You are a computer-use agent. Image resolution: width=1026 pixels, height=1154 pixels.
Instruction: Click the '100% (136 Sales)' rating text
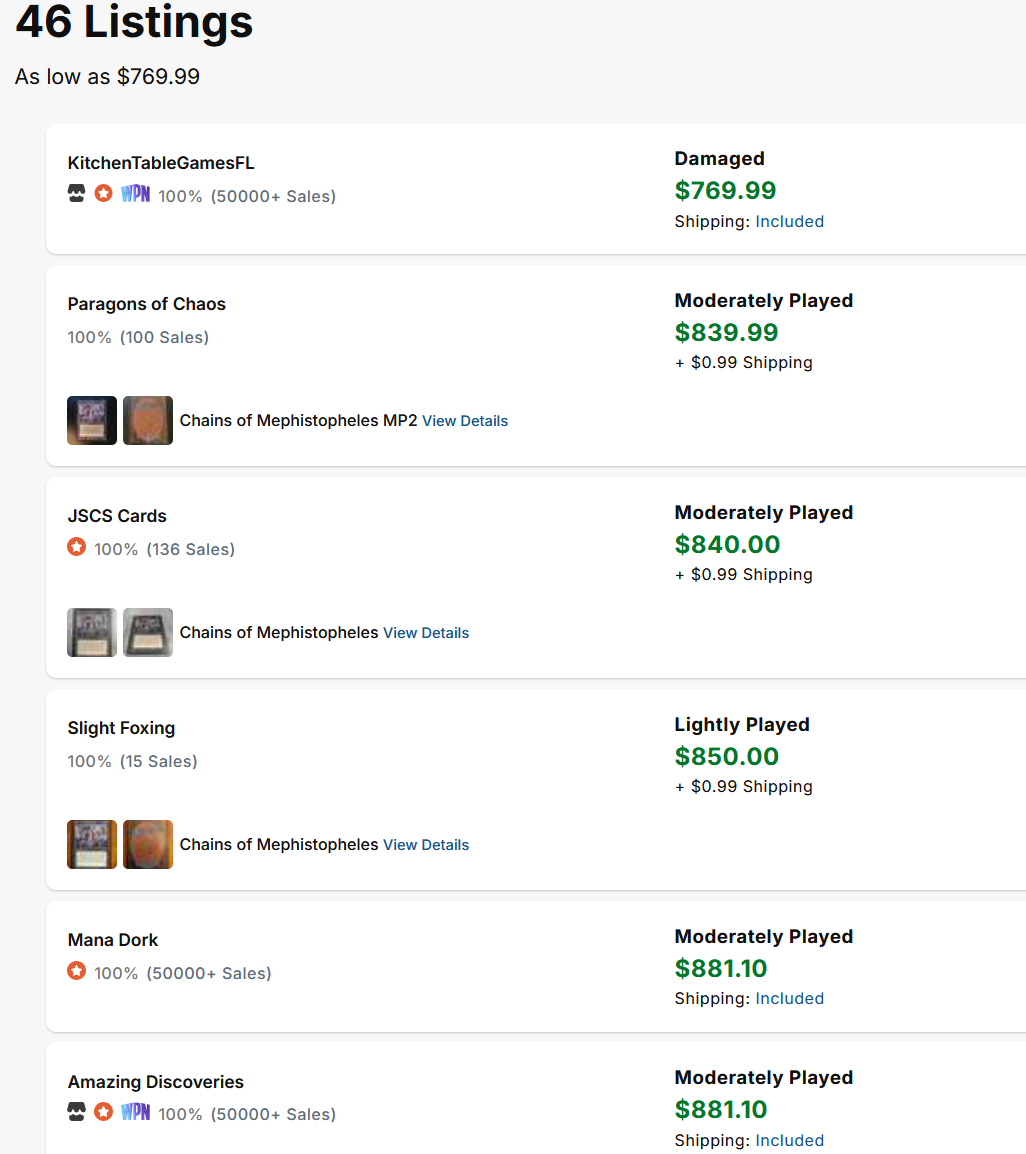(164, 549)
